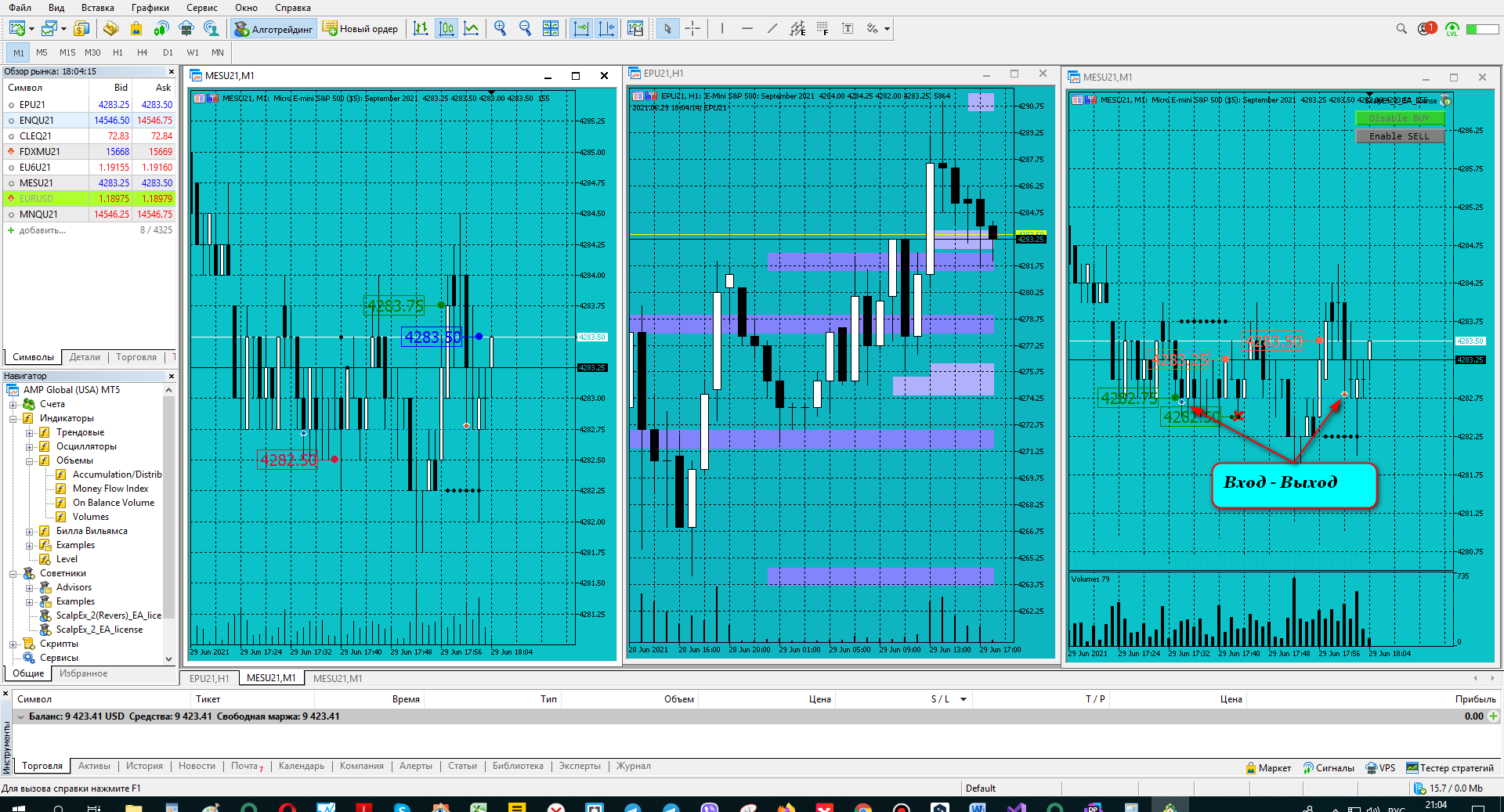Screen dimensions: 1504x812
Task: Open the Сервис menu
Action: tap(202, 8)
